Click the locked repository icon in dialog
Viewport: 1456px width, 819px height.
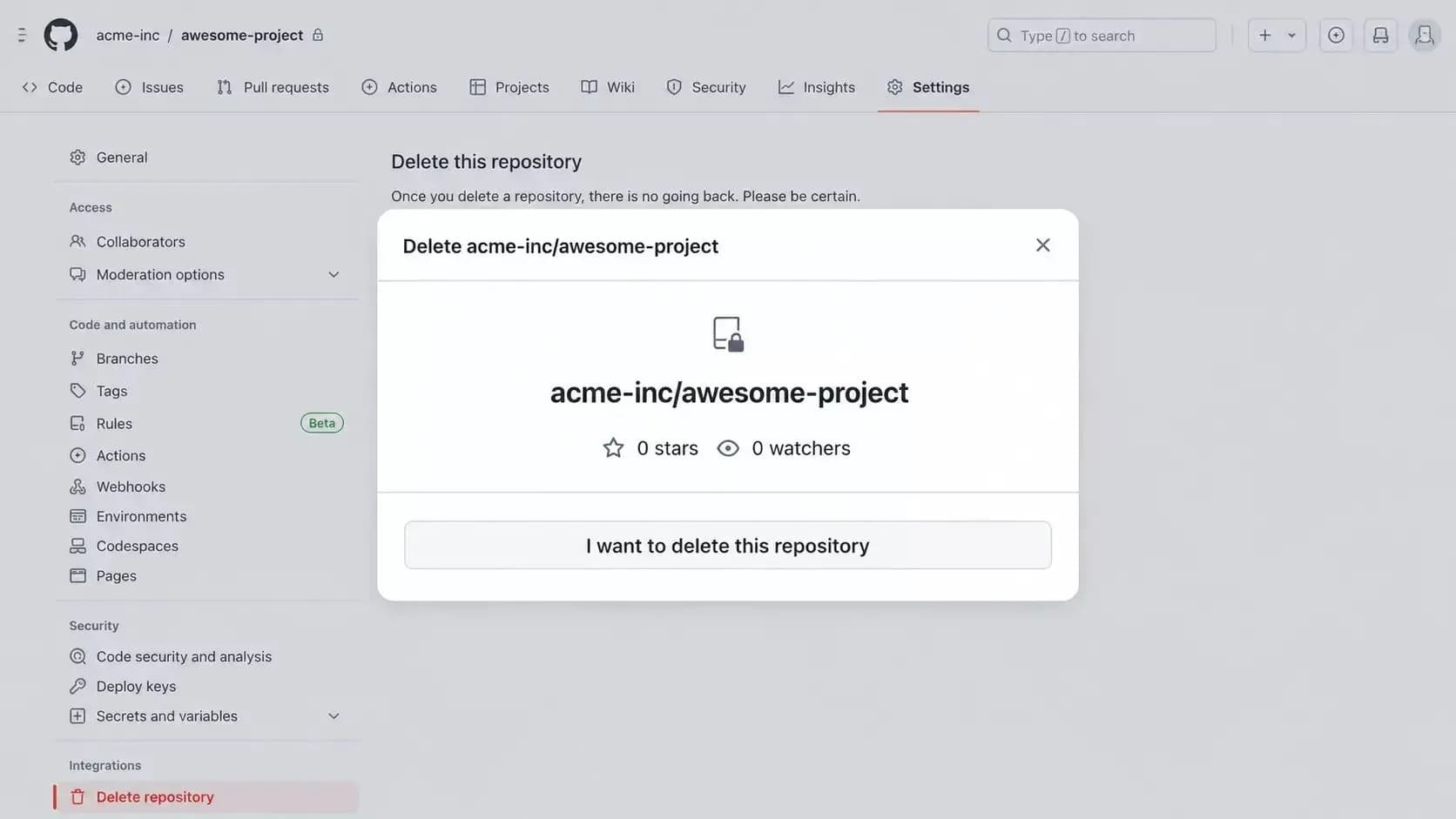tap(728, 334)
